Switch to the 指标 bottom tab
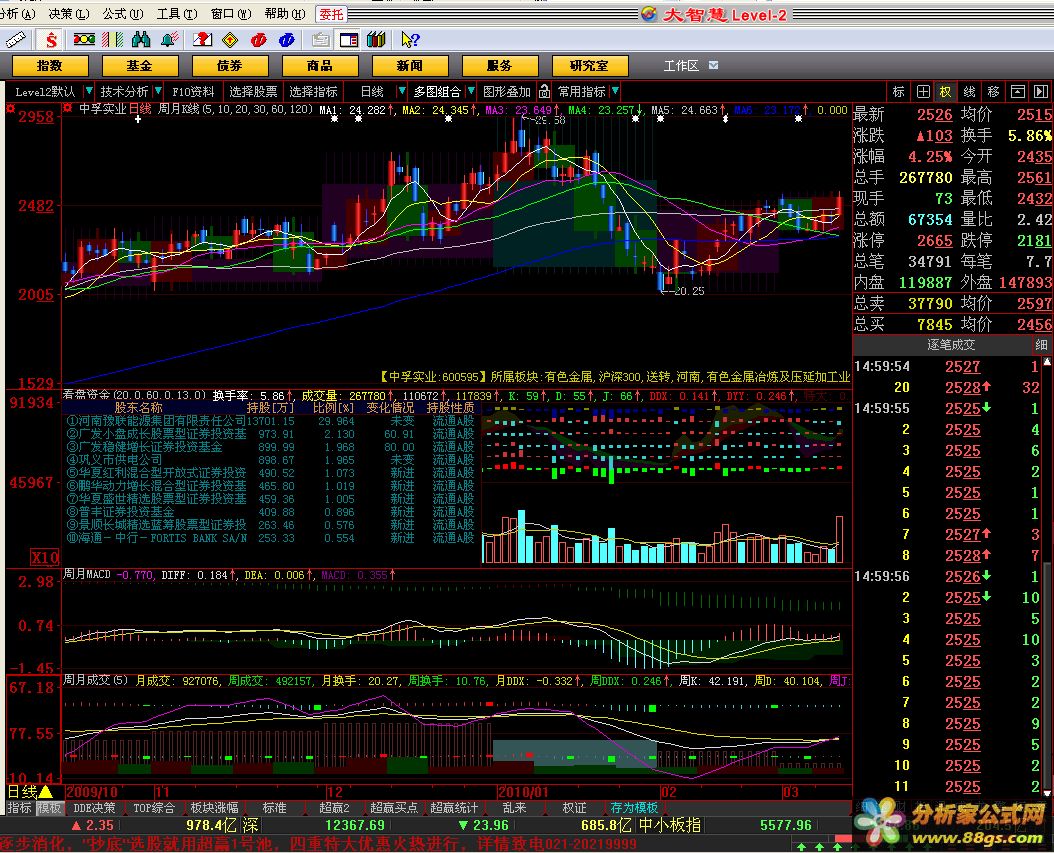The width and height of the screenshot is (1054, 853). tap(19, 808)
